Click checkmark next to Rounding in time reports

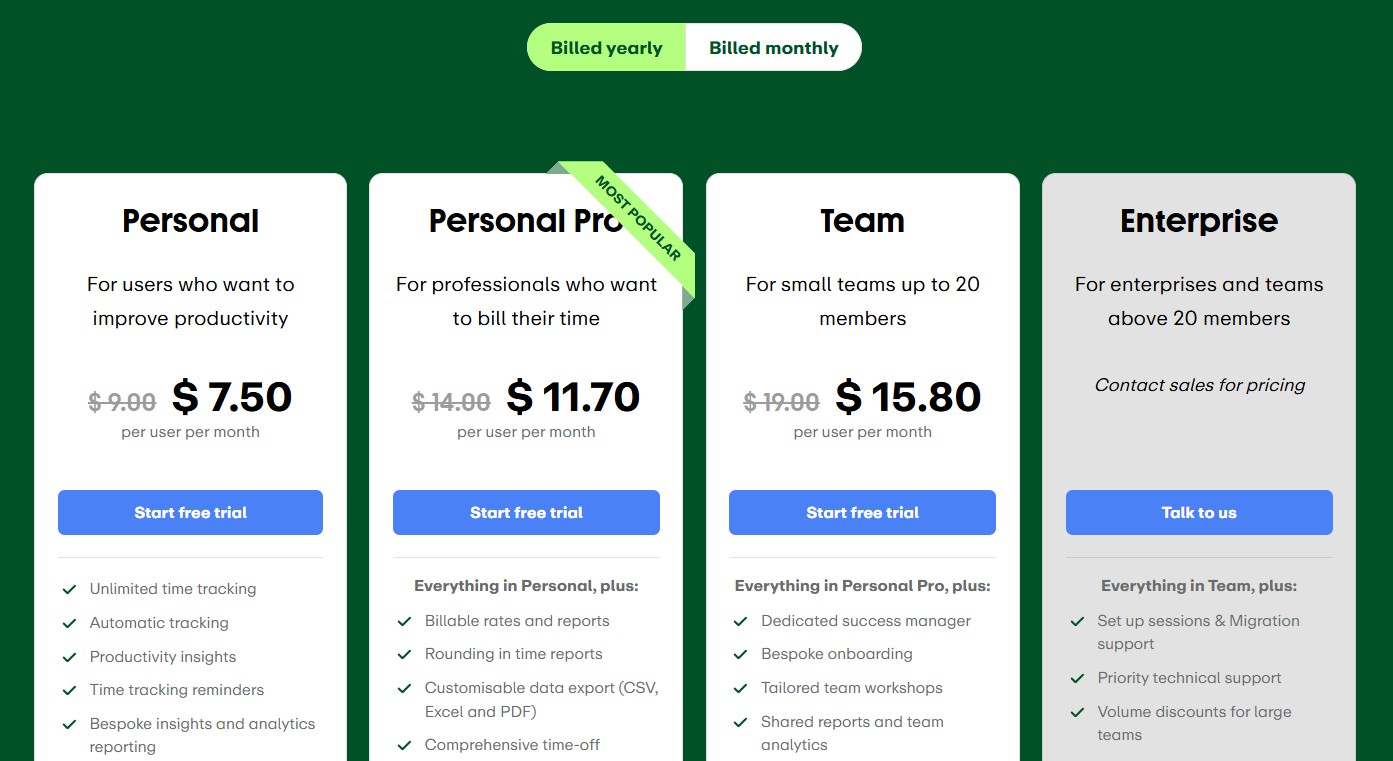(405, 655)
